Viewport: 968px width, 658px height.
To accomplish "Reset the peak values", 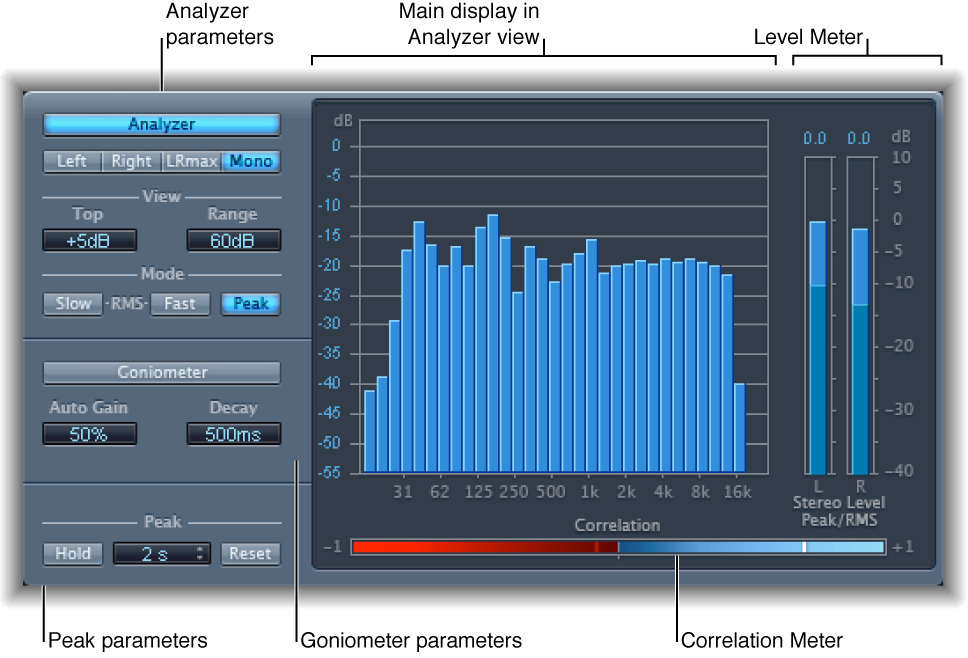I will point(249,553).
